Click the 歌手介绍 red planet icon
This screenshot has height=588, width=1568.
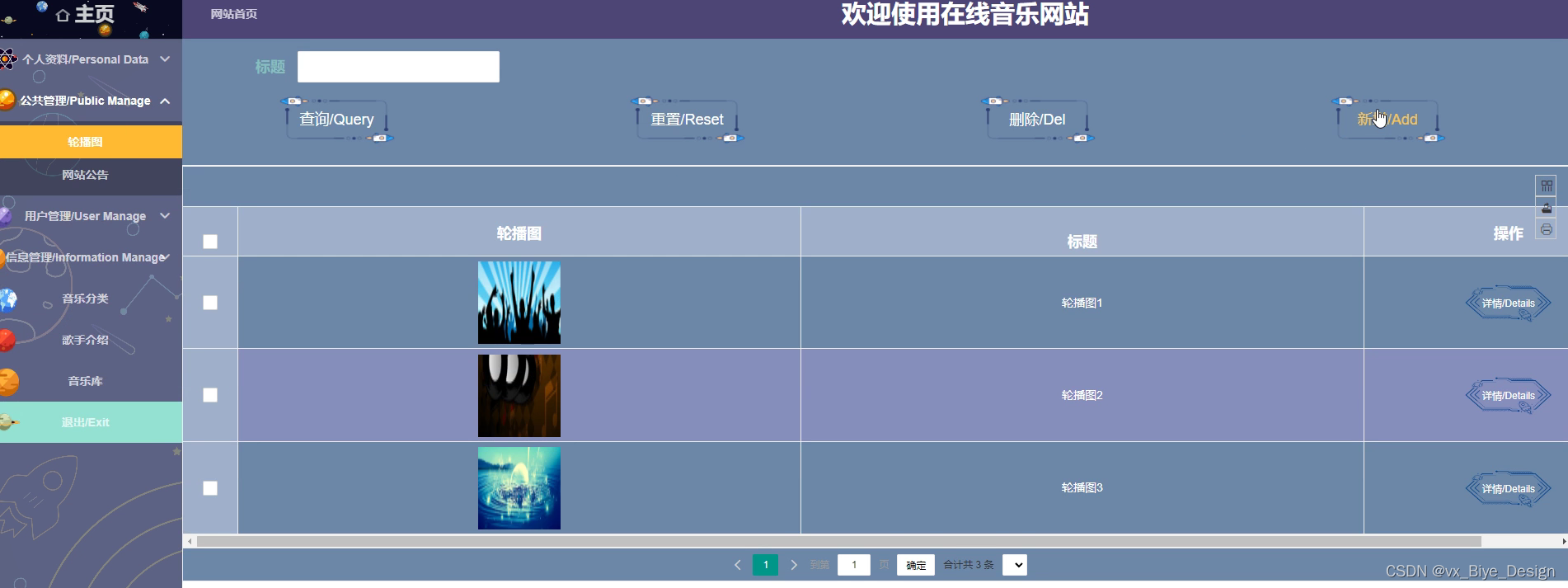7,340
